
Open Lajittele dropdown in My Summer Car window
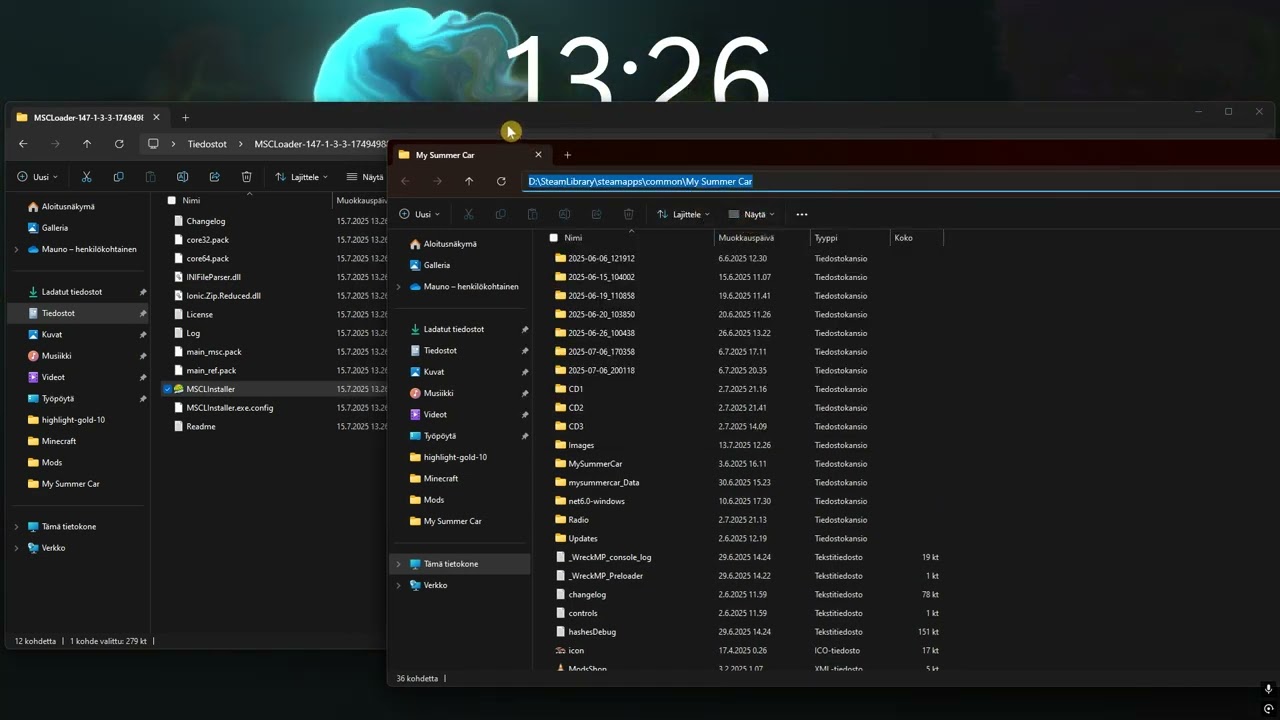pyautogui.click(x=684, y=214)
